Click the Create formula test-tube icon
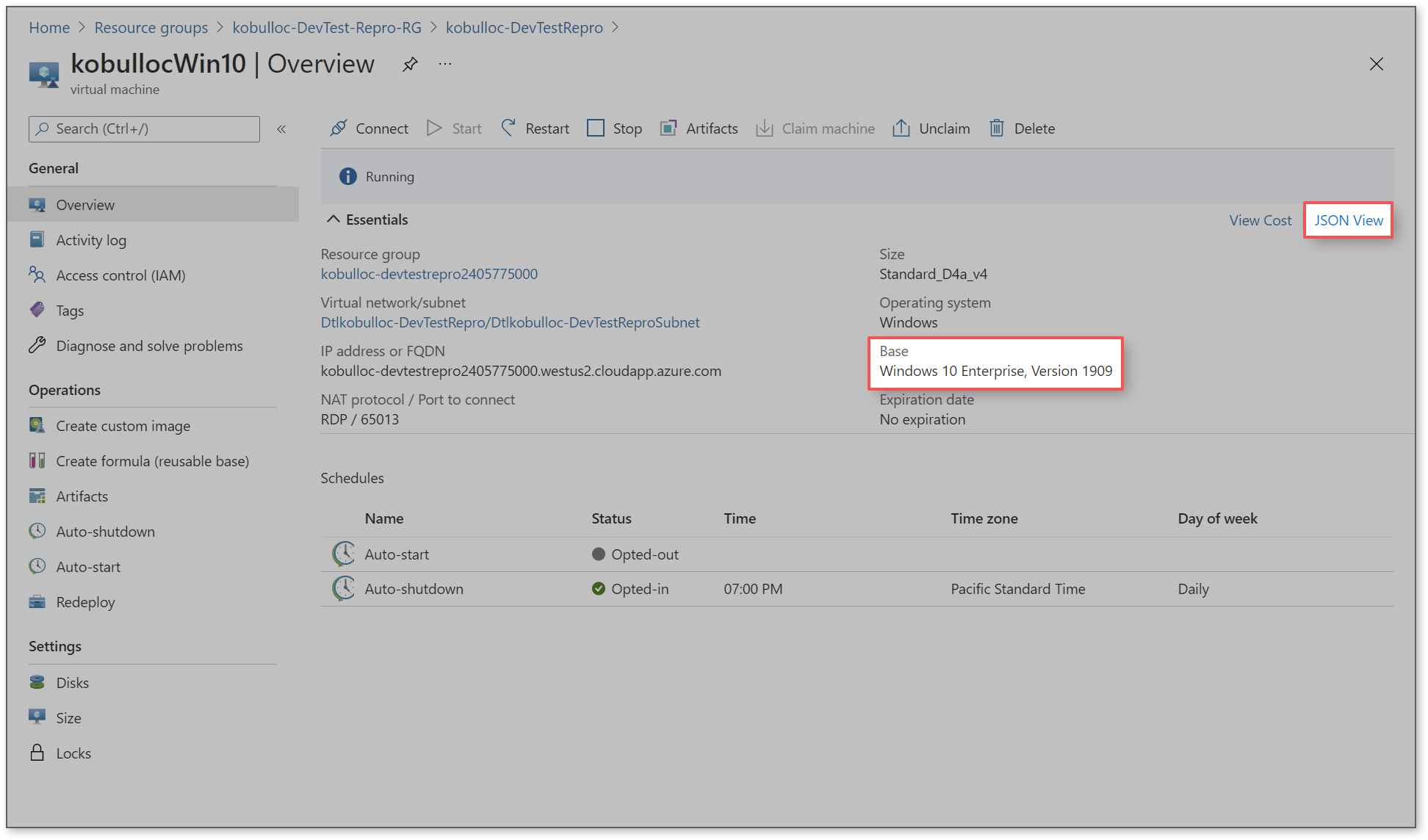This screenshot has height=840, width=1428. coord(37,460)
